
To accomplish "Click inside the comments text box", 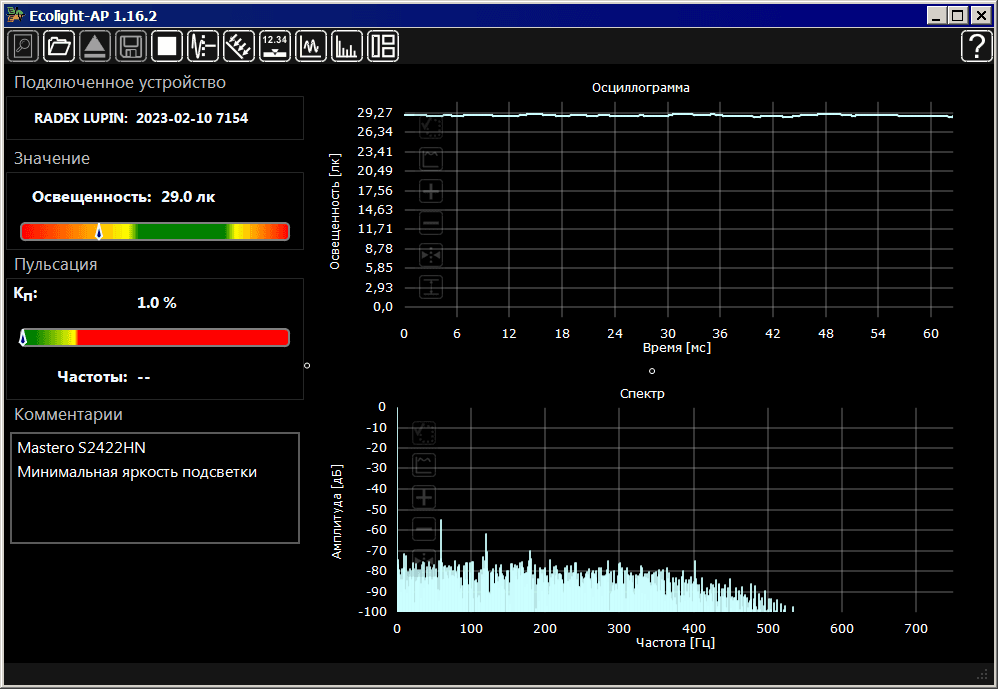I will point(155,488).
